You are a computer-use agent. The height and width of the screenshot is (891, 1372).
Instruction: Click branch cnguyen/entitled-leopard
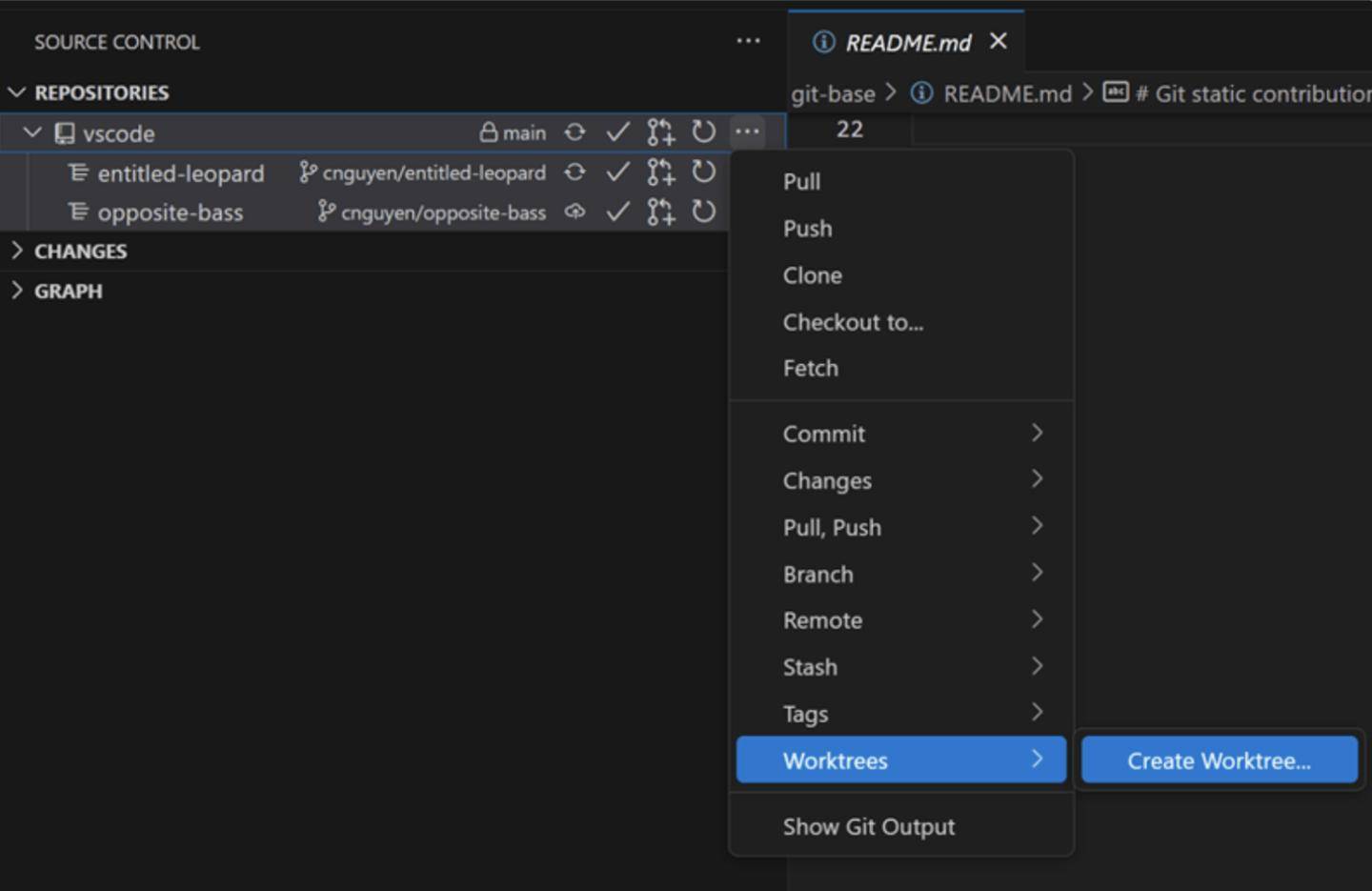point(423,172)
